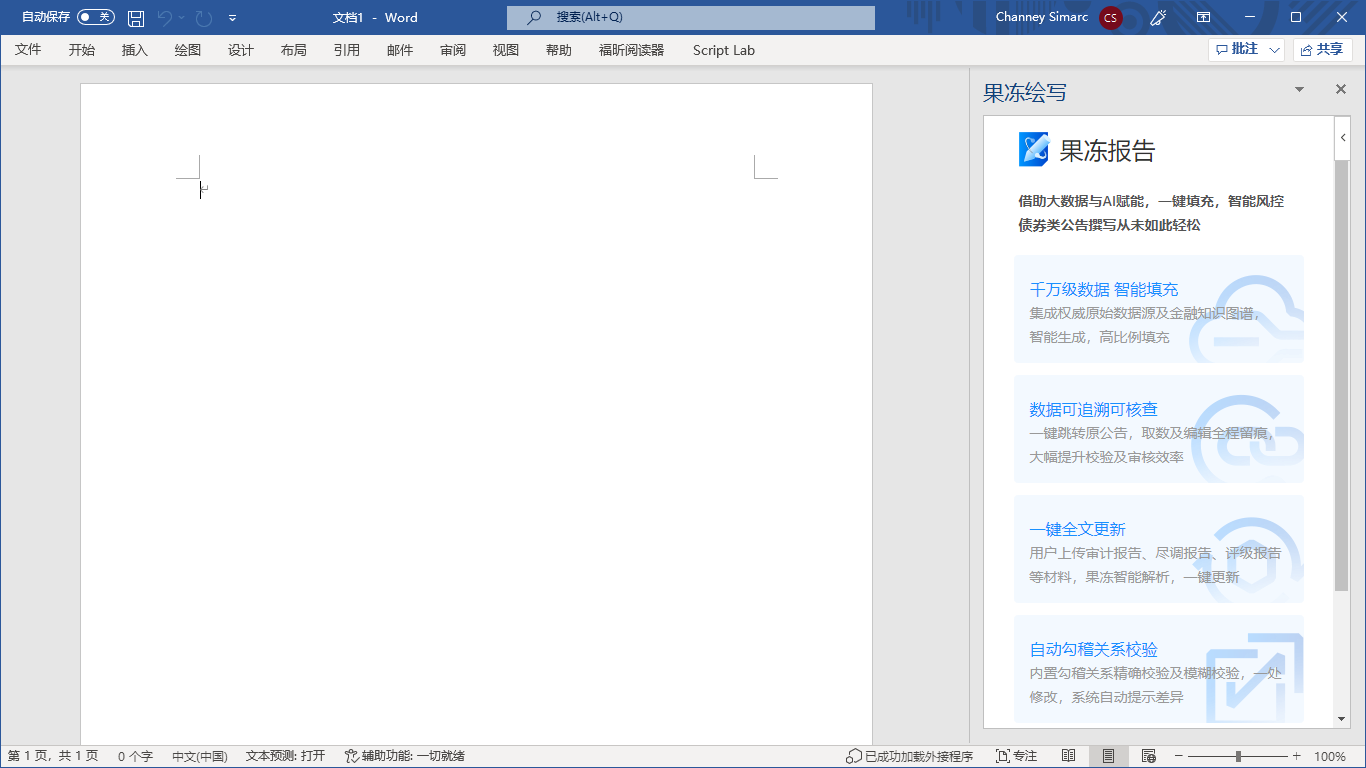Click the Undo arrow icon
1366x768 pixels.
[165, 17]
